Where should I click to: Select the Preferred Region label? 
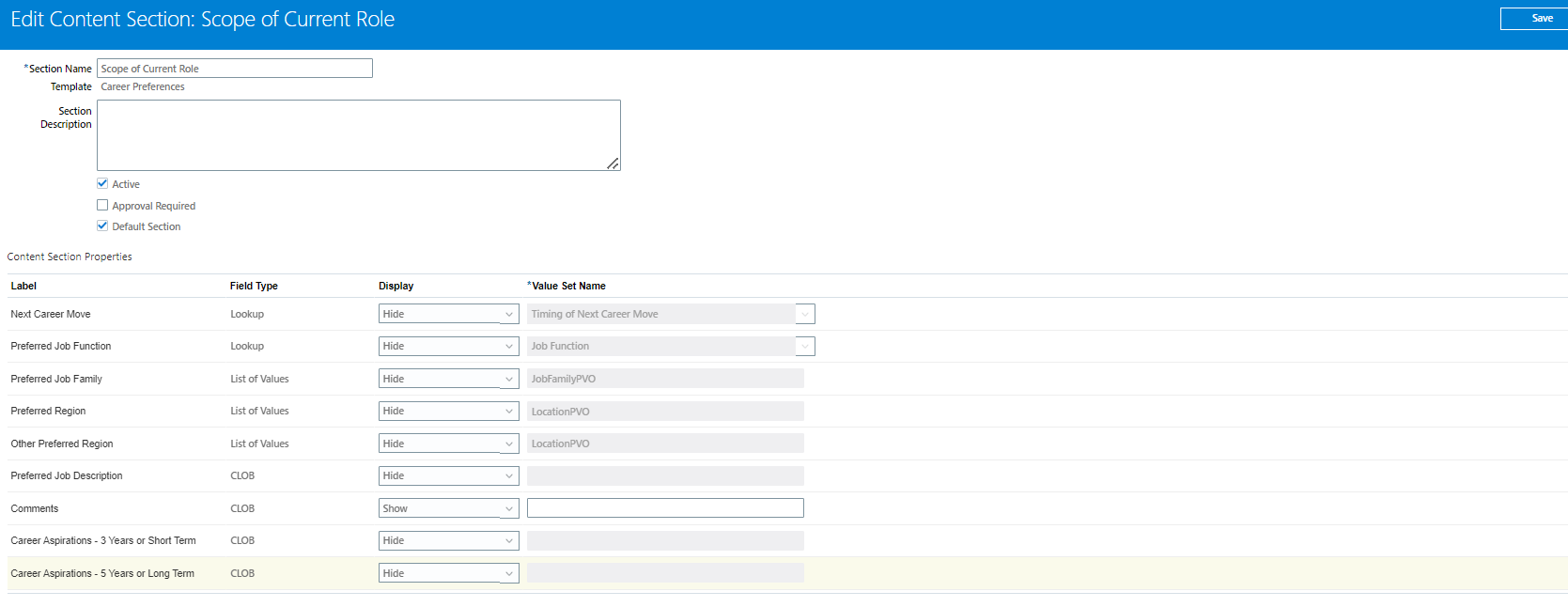pos(48,411)
